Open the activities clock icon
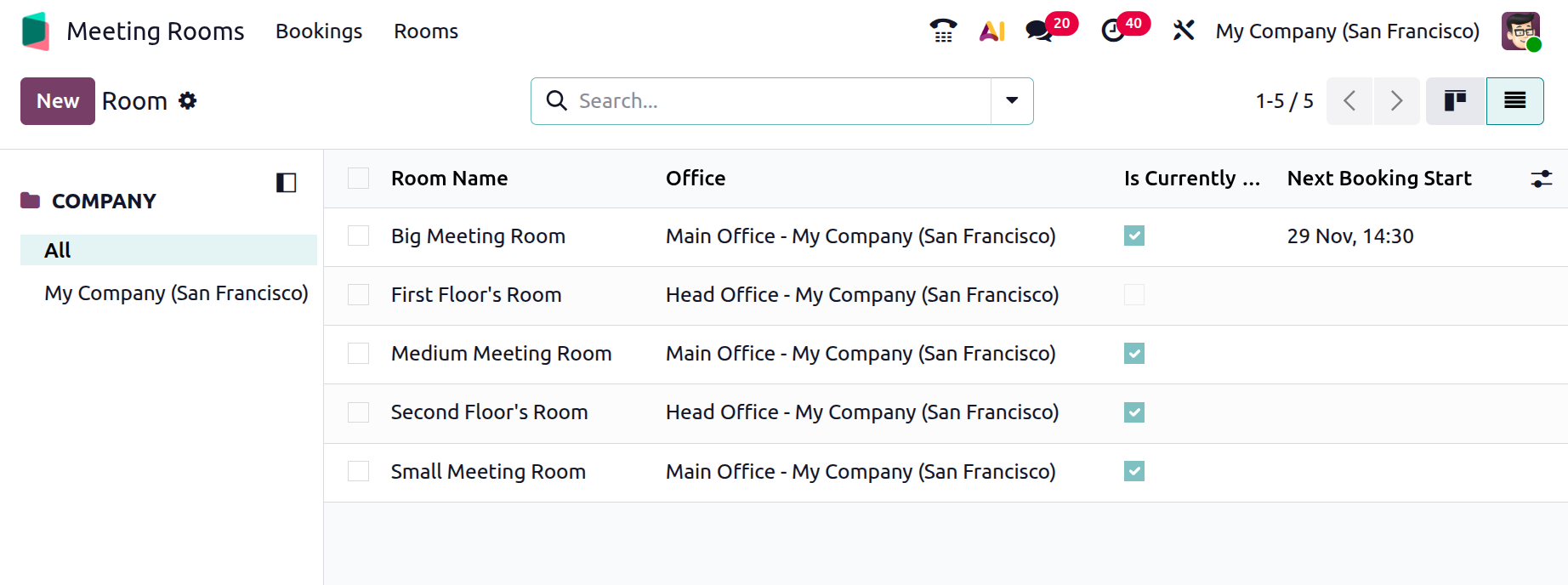This screenshot has height=585, width=1568. pyautogui.click(x=1112, y=31)
